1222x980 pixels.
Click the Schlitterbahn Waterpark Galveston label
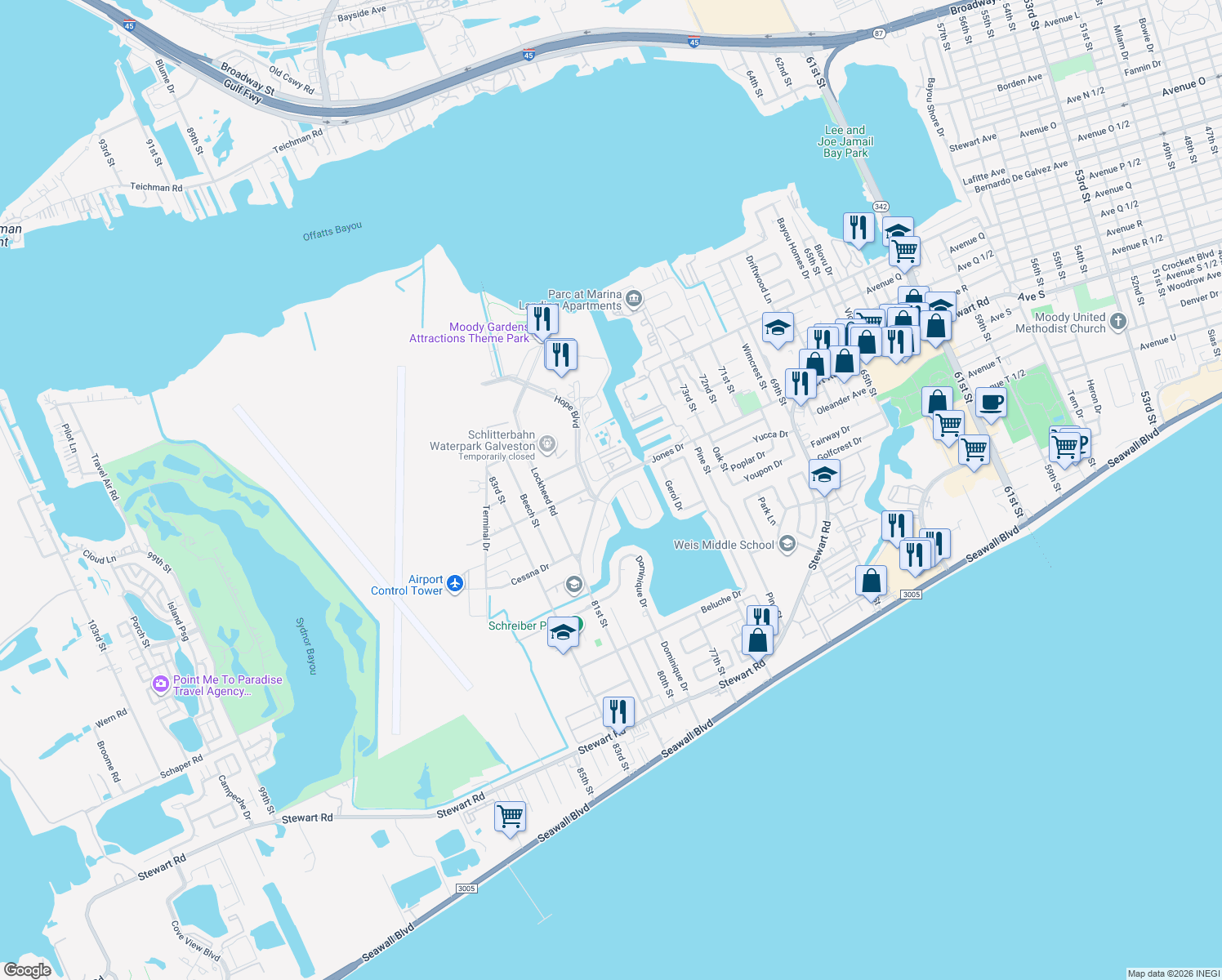point(483,439)
